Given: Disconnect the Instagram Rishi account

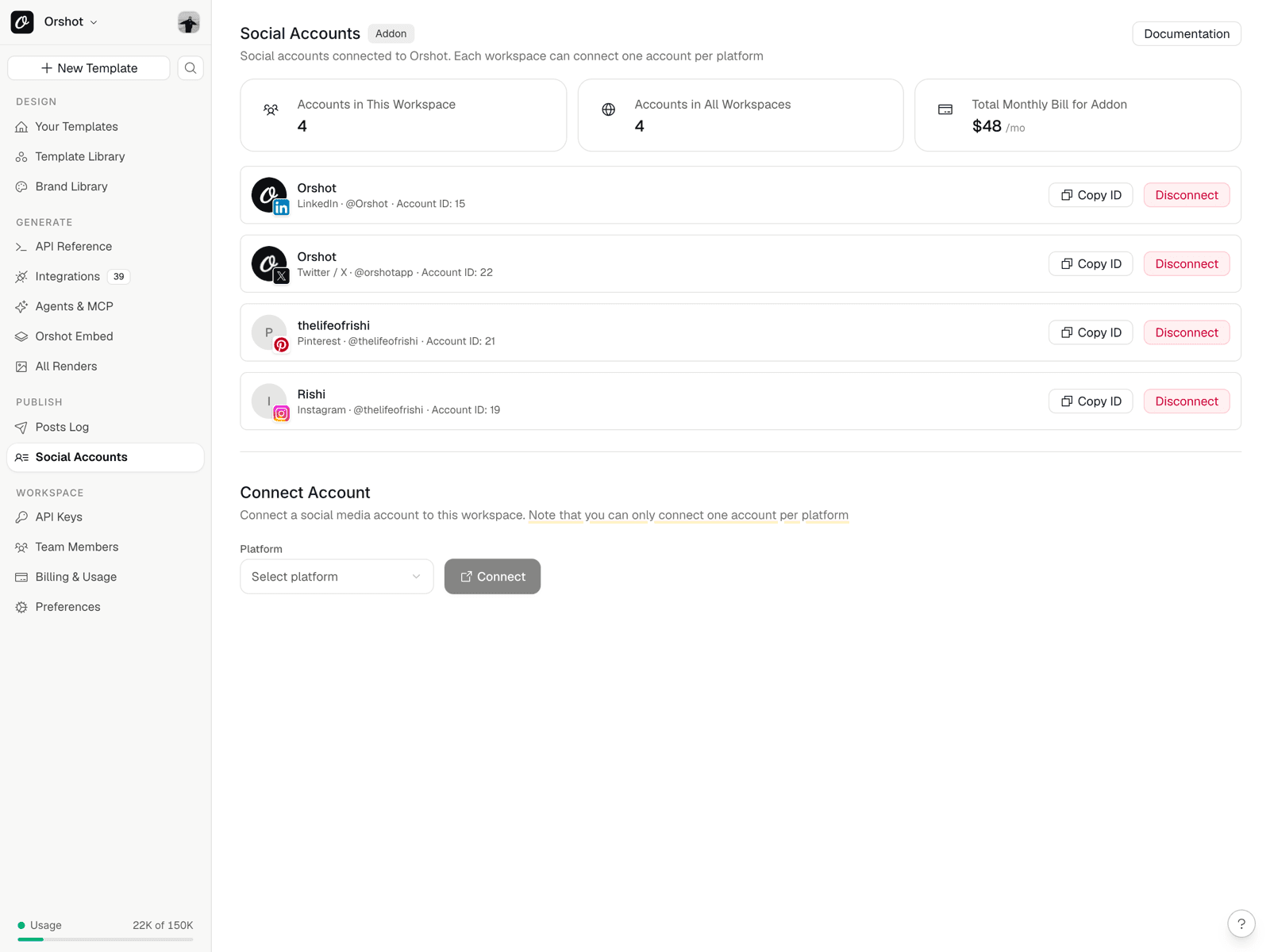Looking at the screenshot, I should [x=1187, y=401].
